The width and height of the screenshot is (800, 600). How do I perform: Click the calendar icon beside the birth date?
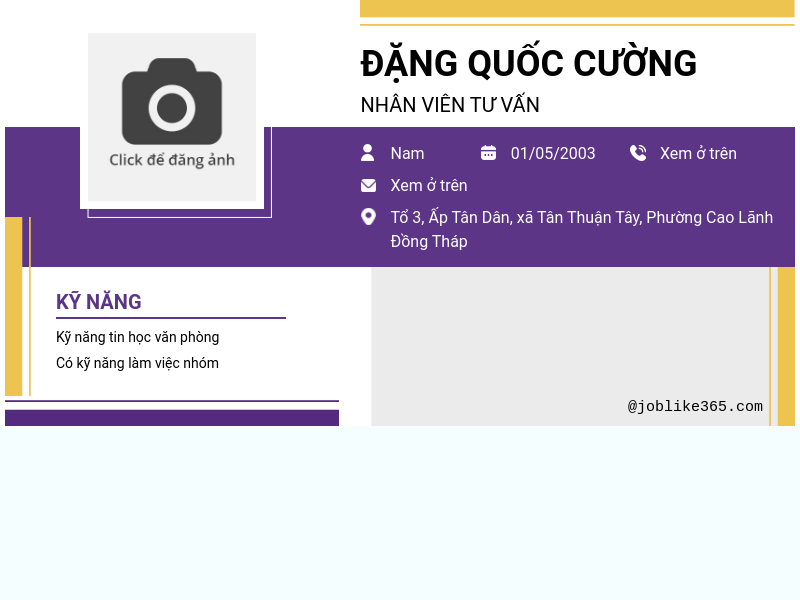488,152
